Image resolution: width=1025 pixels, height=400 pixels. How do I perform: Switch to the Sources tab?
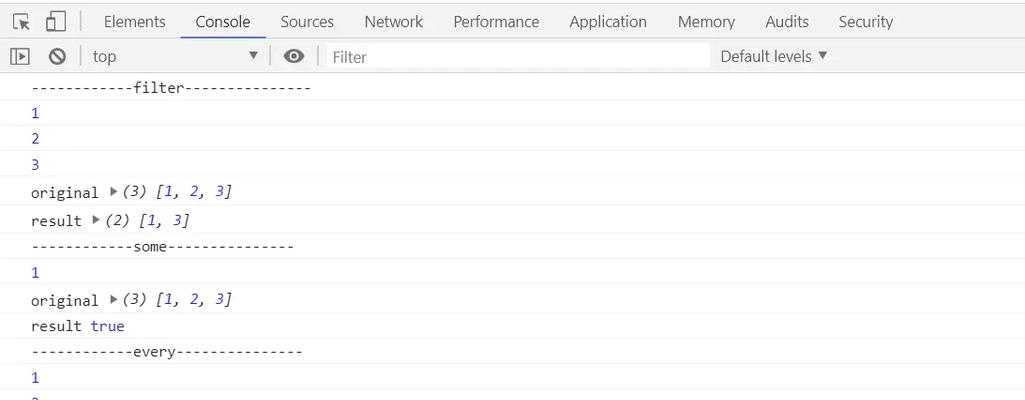point(307,22)
